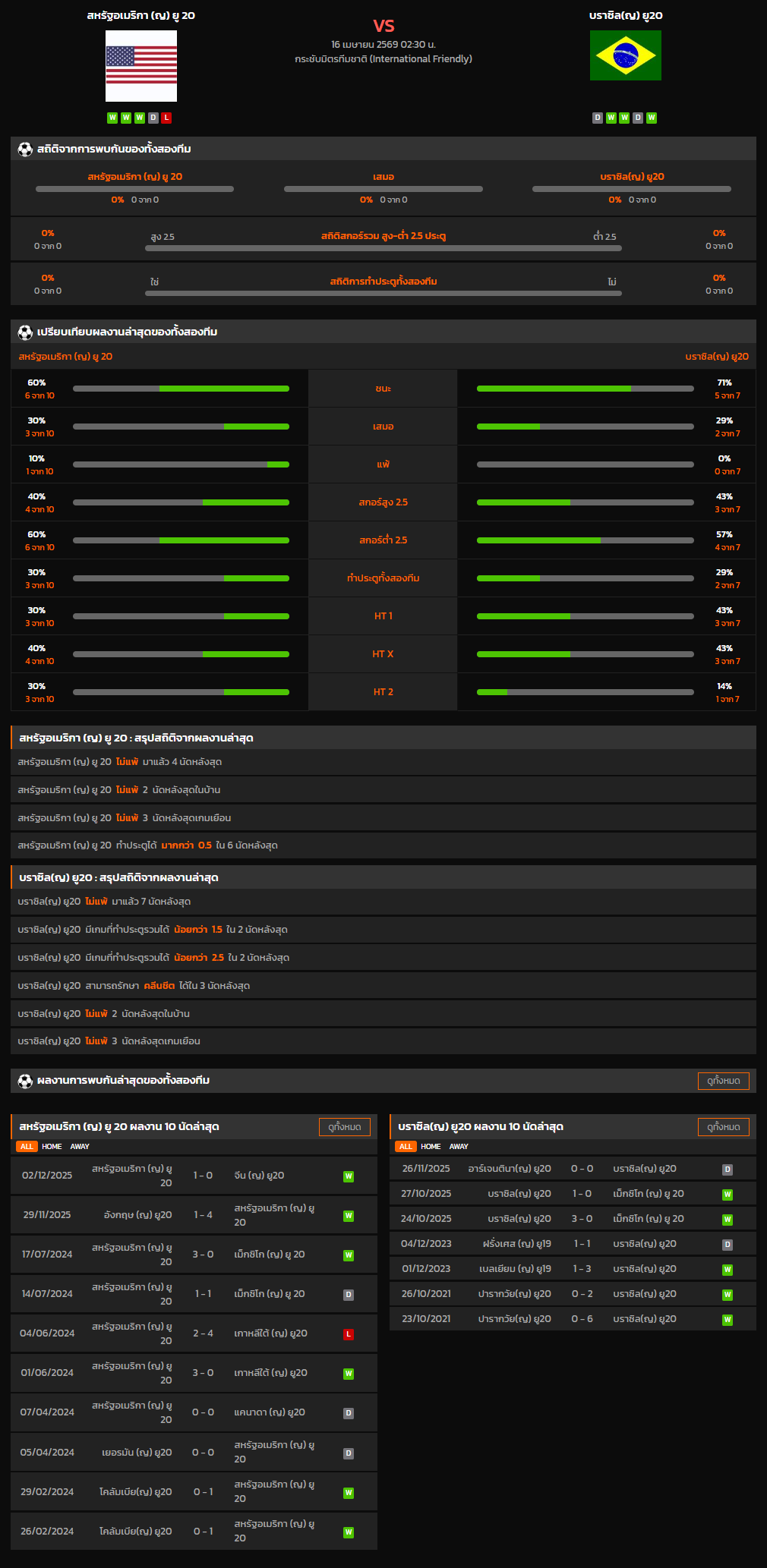Click the USA team flag image

click(141, 66)
